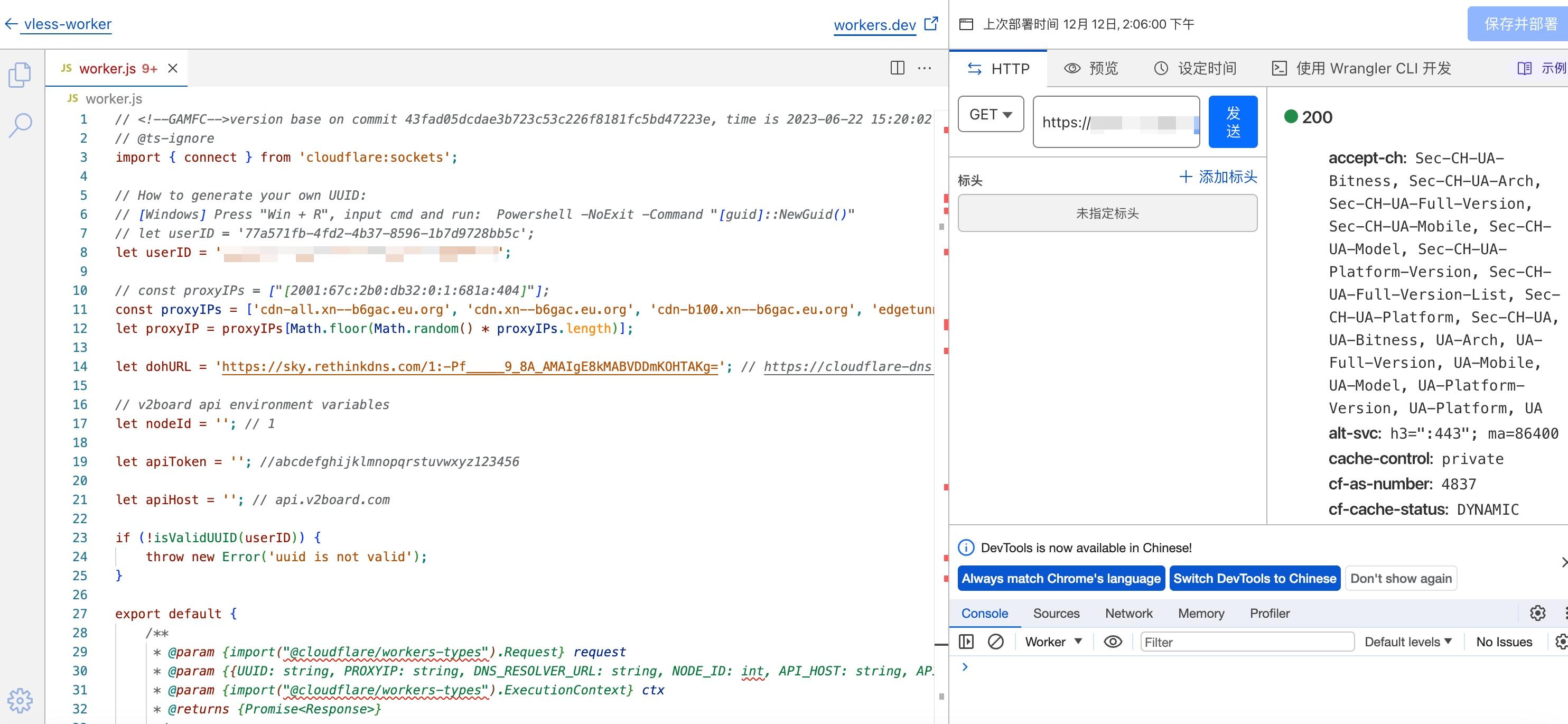Toggle the console sidebar icon

click(x=966, y=642)
